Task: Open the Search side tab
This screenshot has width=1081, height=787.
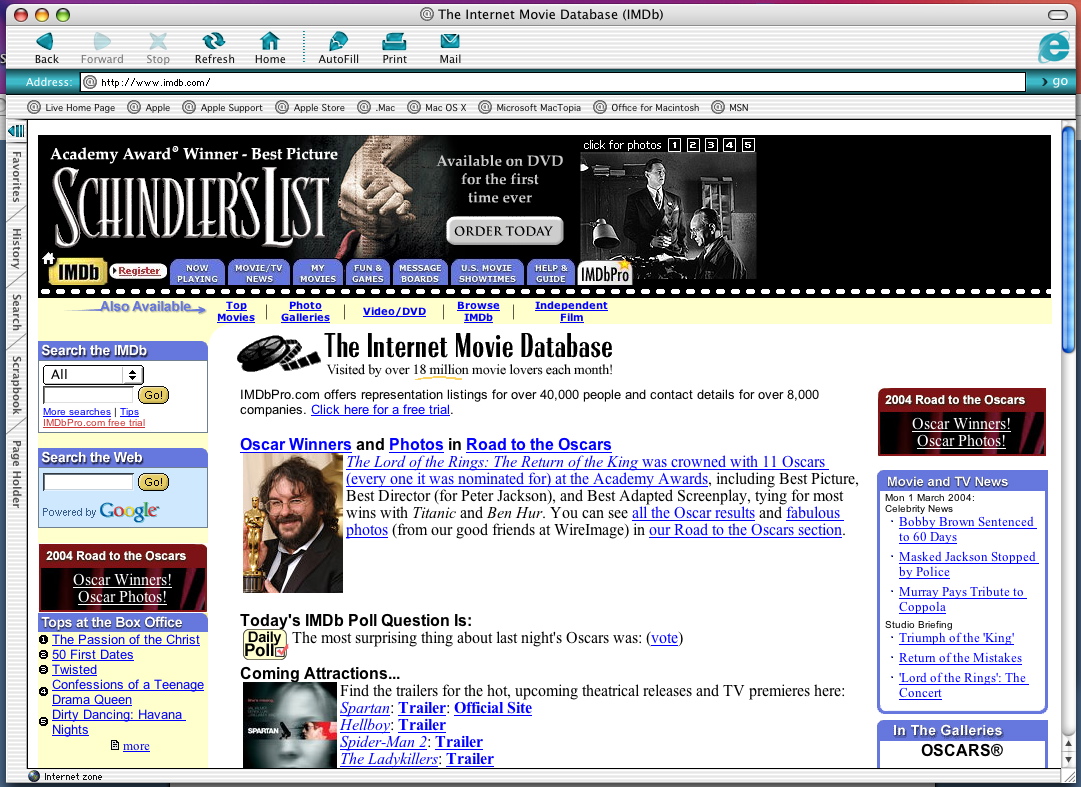Action: (x=16, y=312)
